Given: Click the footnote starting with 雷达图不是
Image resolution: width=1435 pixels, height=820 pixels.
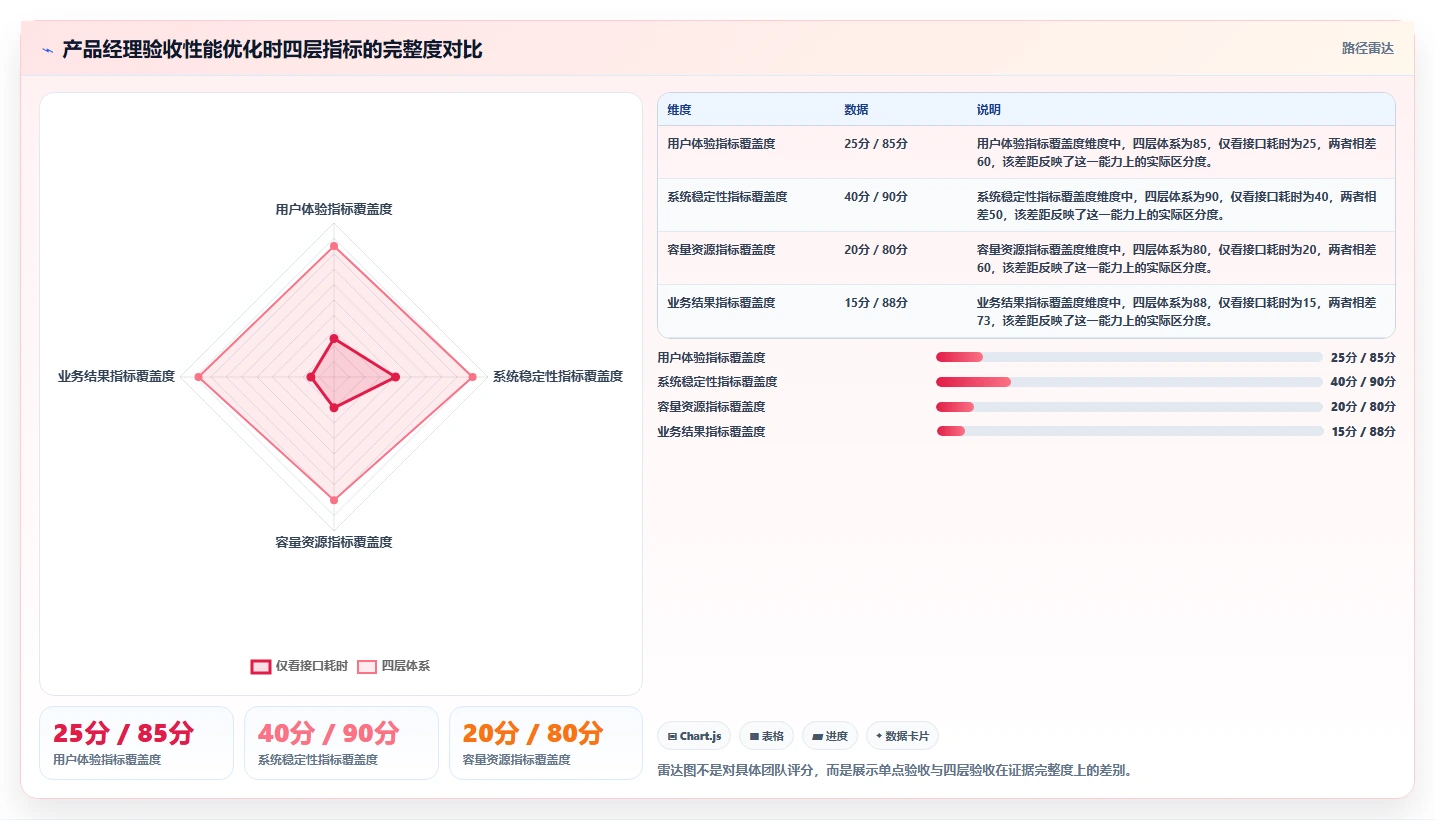Looking at the screenshot, I should (x=895, y=771).
